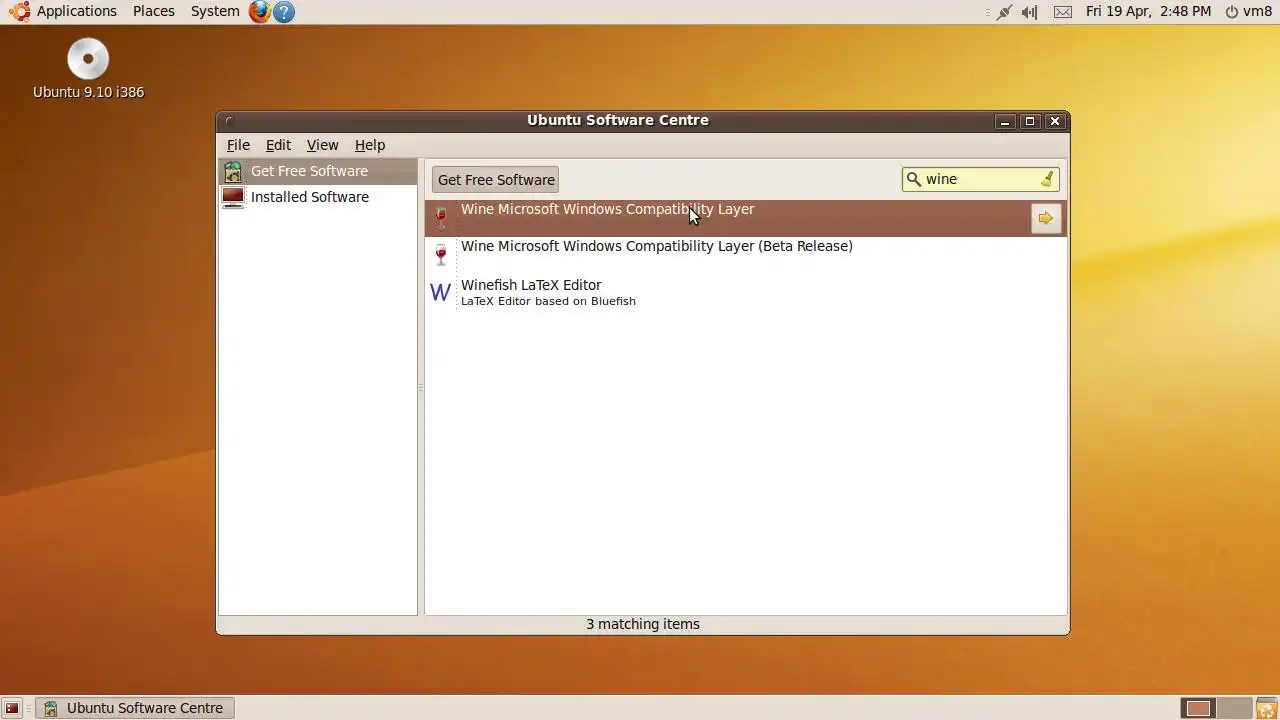Open Ubuntu 9.10 i386 disc on desktop

[88, 69]
